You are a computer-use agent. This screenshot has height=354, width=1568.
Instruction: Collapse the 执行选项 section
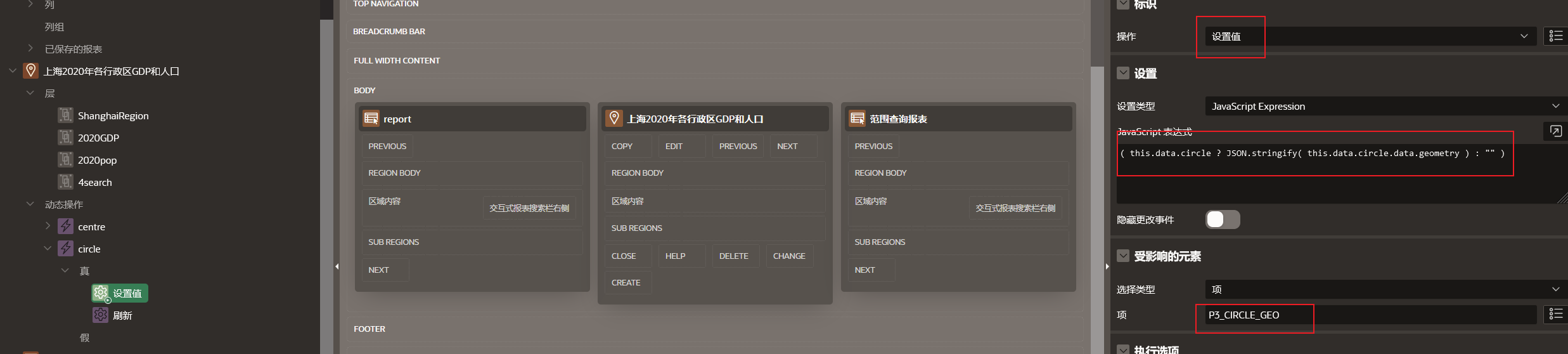[x=1123, y=350]
